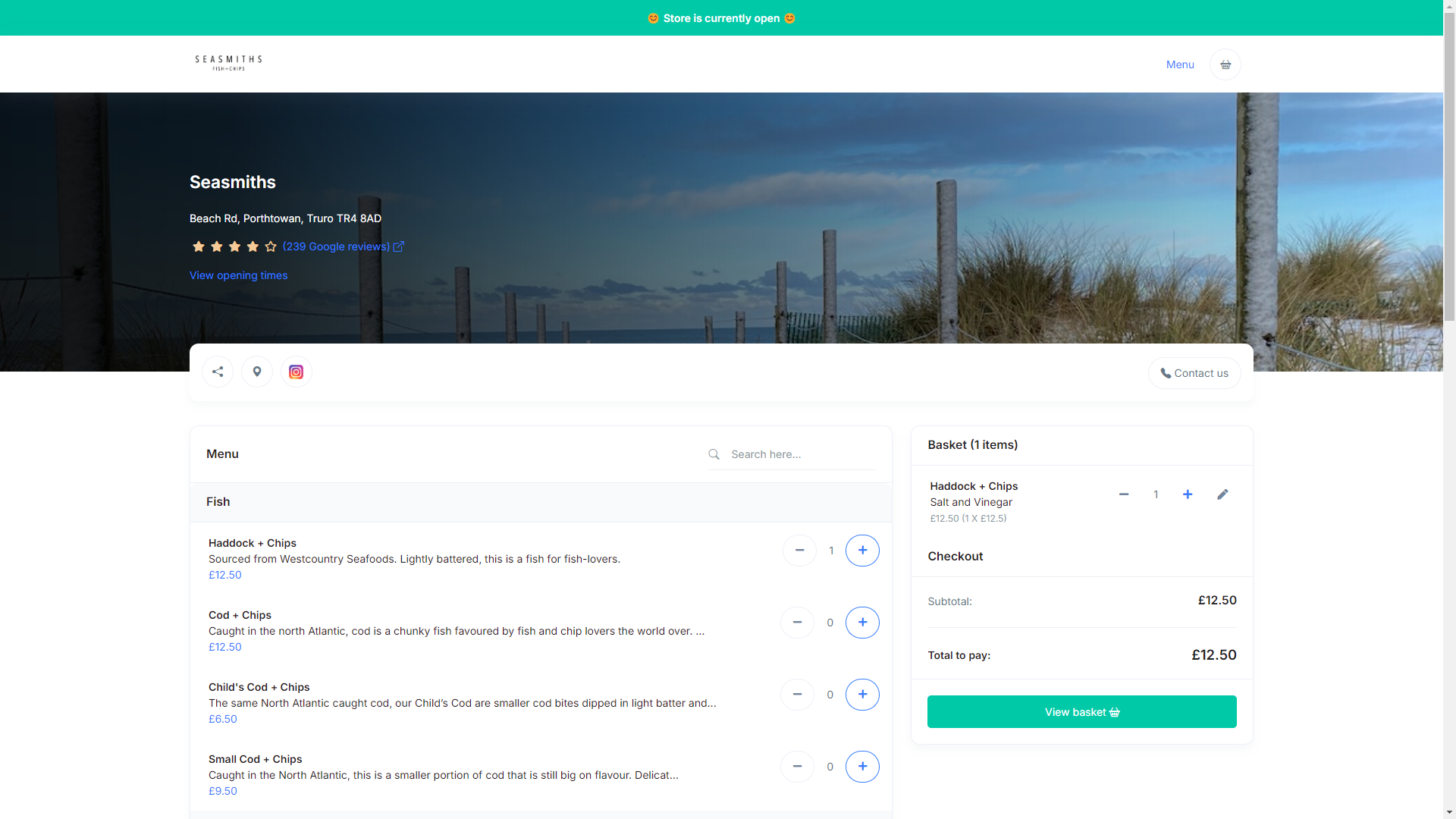Click the Salt and Vinegar option text

(x=971, y=502)
